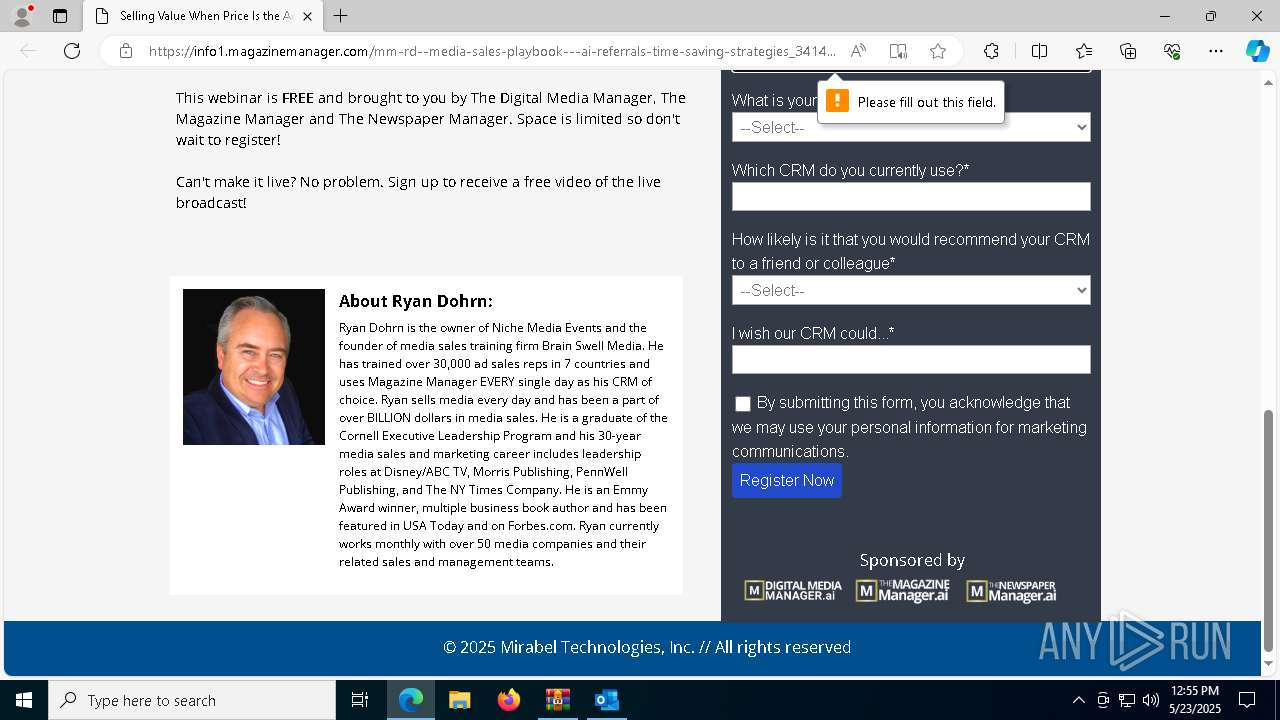Close the Selling Value browser tab
Image resolution: width=1280 pixels, height=720 pixels.
click(x=307, y=16)
